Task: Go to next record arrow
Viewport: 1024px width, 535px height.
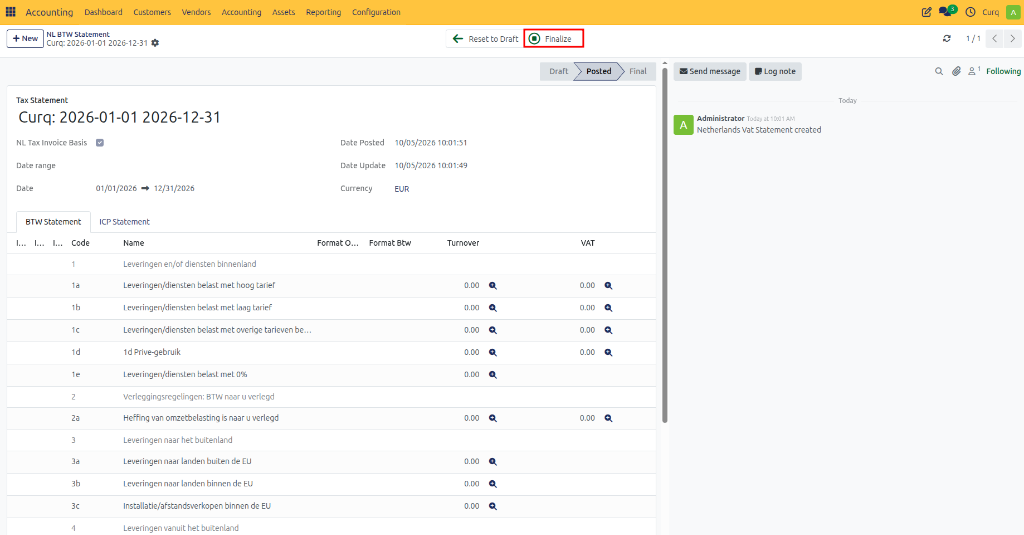Action: [1012, 39]
